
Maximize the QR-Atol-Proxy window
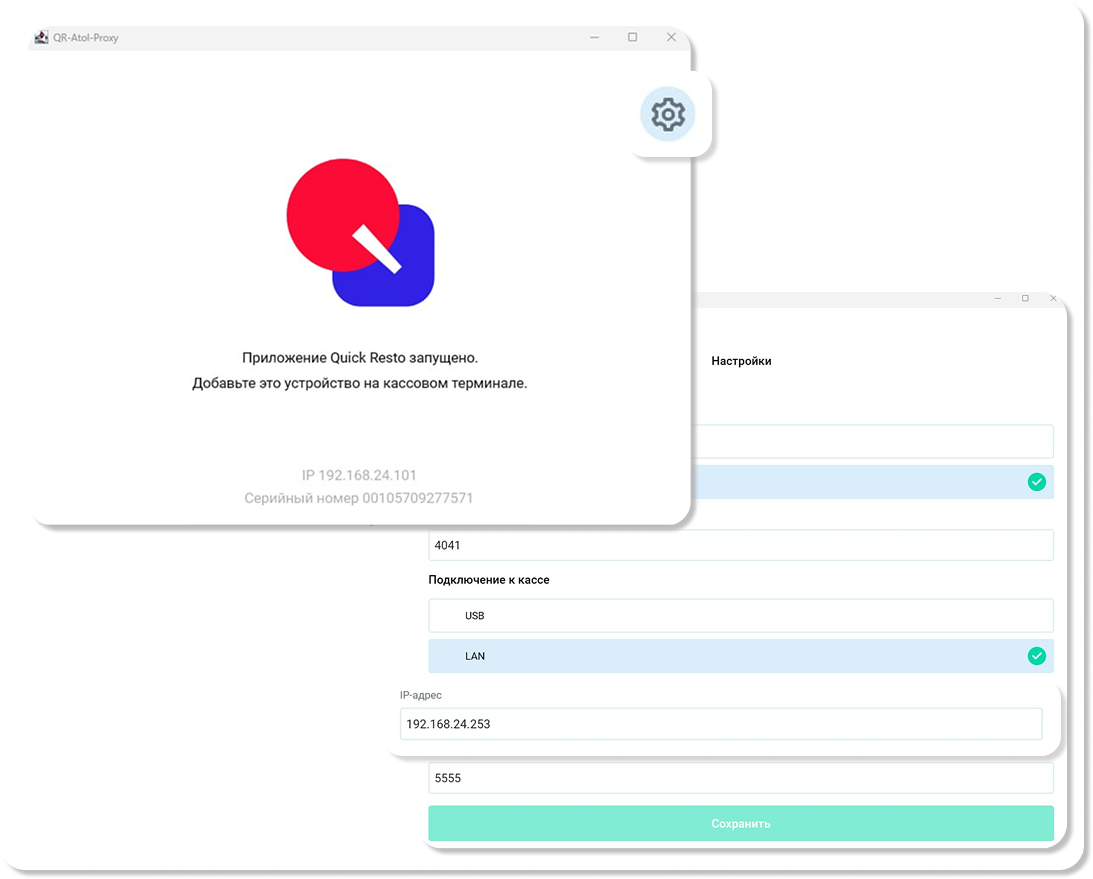(x=632, y=37)
